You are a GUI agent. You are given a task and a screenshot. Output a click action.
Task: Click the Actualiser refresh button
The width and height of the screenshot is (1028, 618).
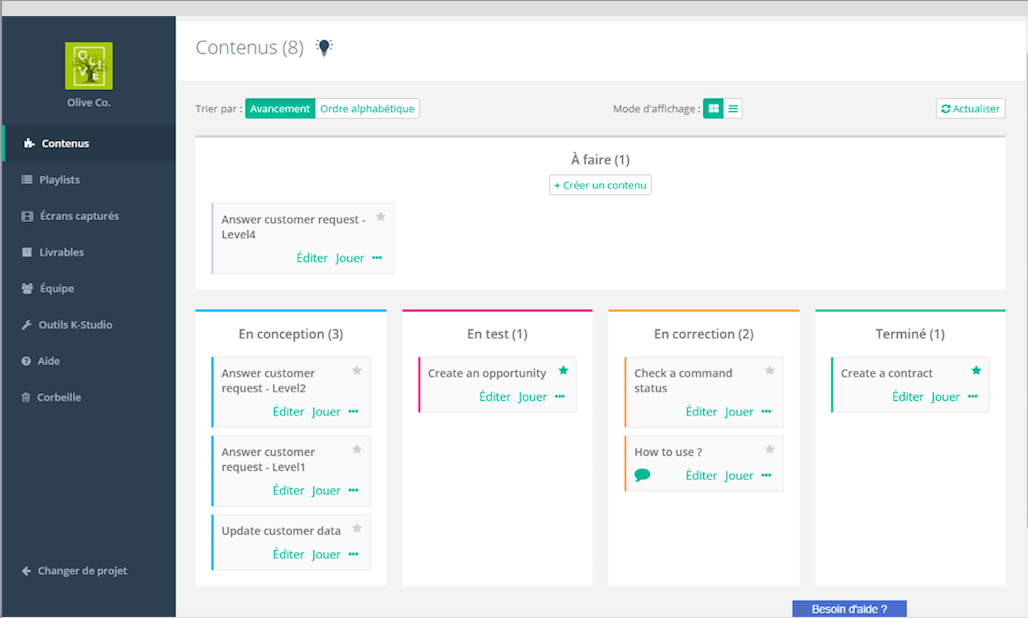pyautogui.click(x=970, y=109)
